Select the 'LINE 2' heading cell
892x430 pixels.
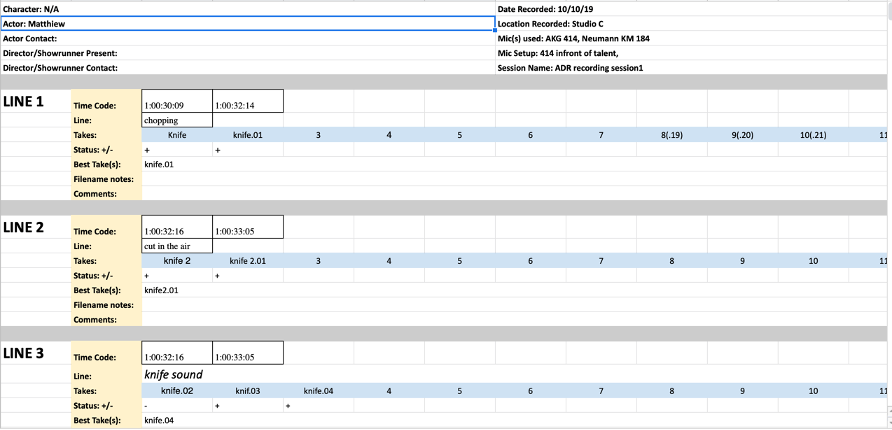(x=36, y=228)
